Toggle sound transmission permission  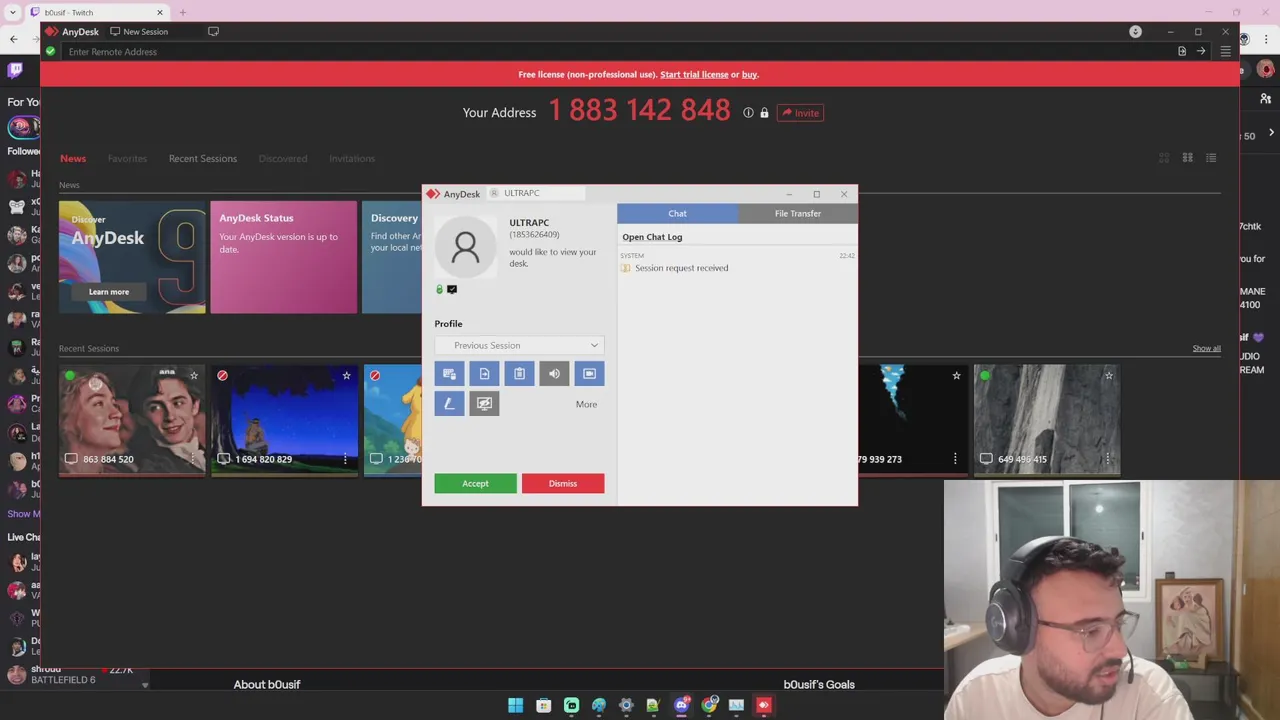(x=554, y=373)
